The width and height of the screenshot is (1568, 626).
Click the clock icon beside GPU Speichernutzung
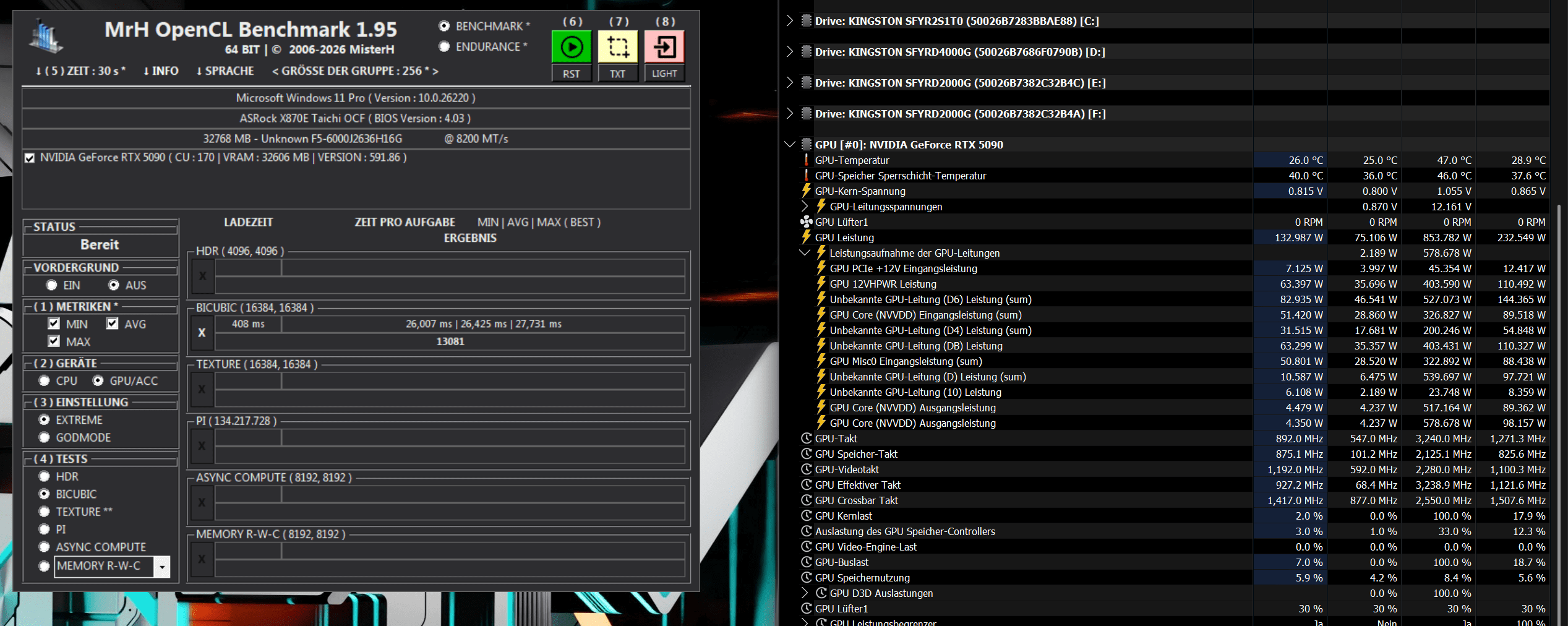pyautogui.click(x=807, y=578)
